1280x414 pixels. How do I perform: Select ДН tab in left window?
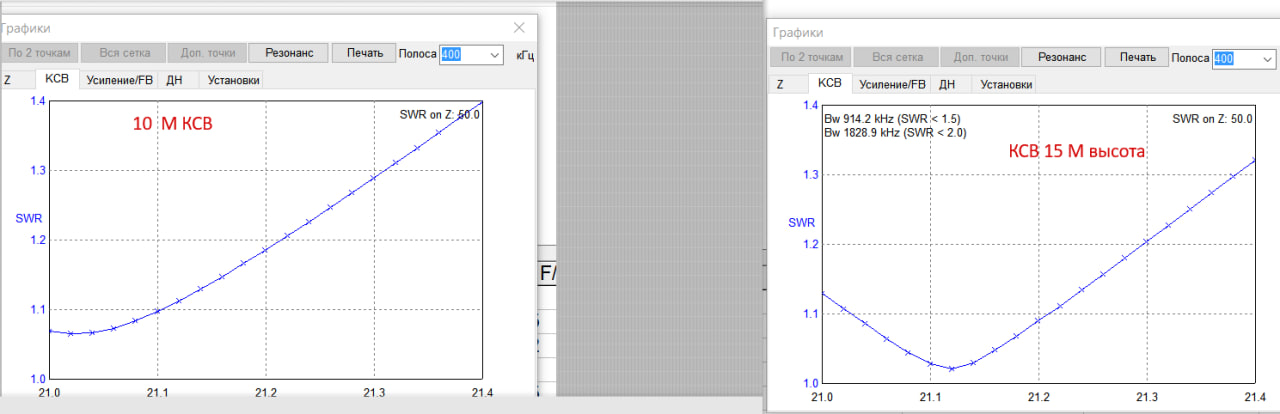click(174, 80)
